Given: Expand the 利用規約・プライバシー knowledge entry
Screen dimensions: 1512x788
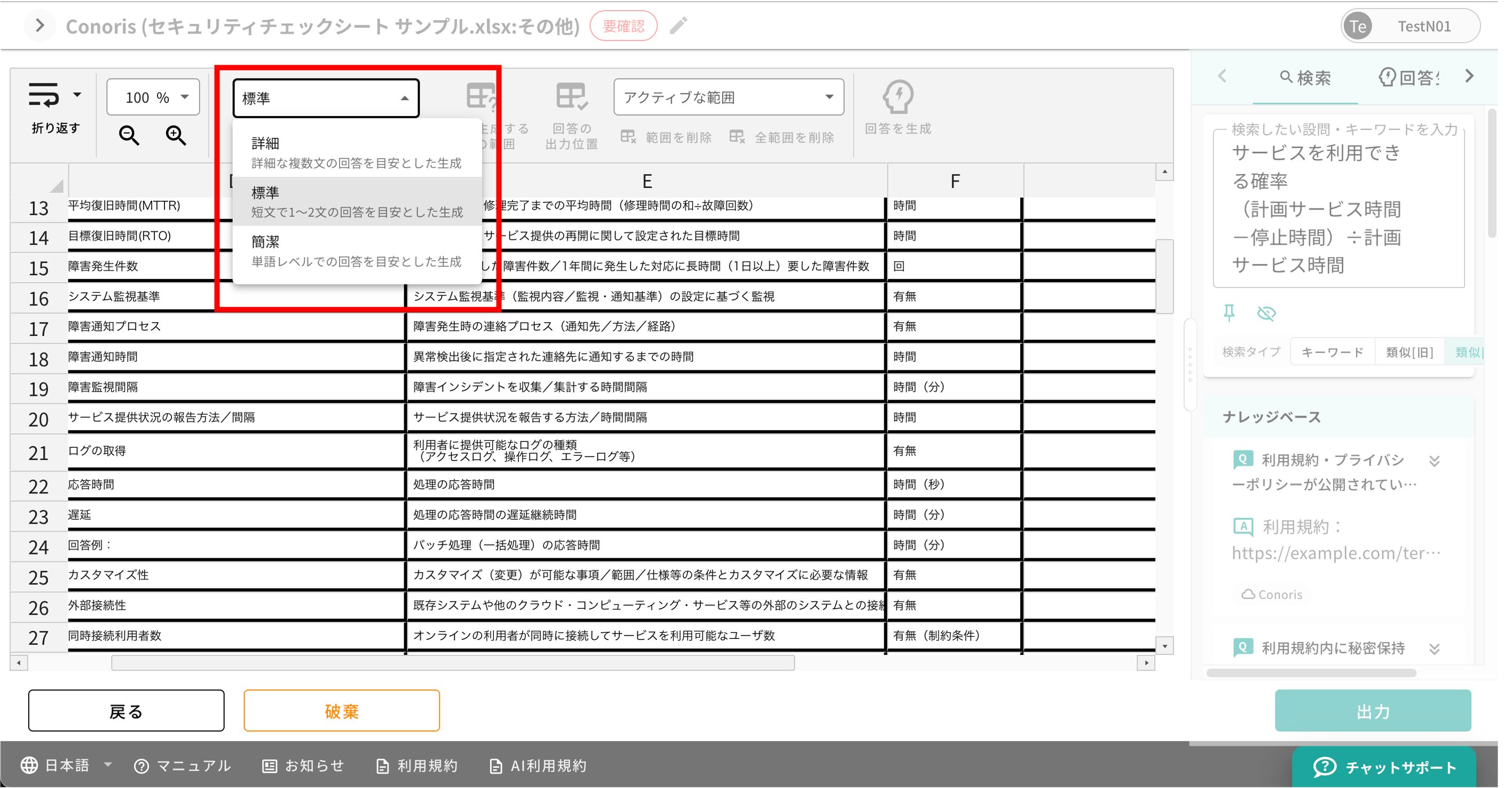Looking at the screenshot, I should [1434, 461].
